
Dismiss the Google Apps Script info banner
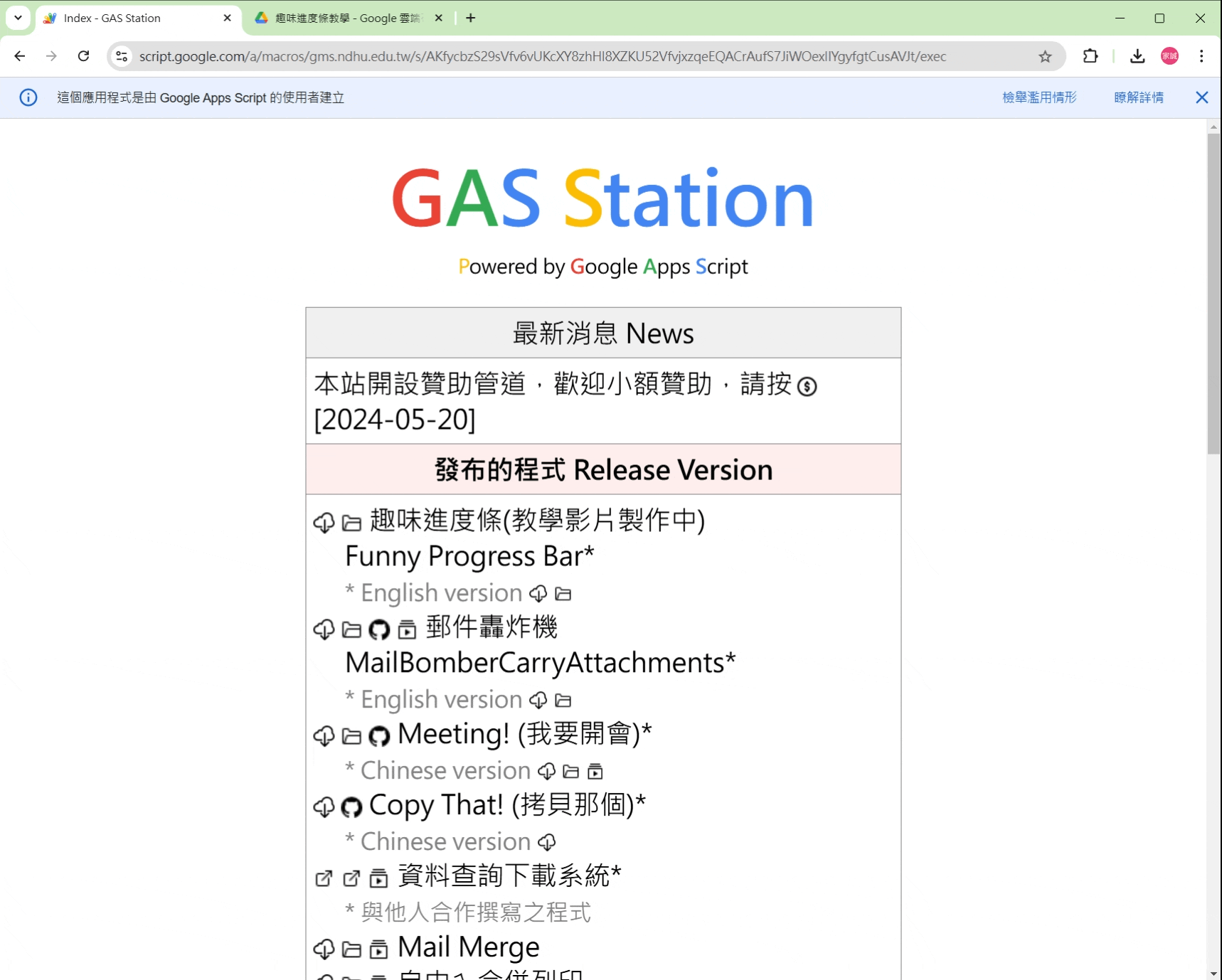(x=1202, y=97)
